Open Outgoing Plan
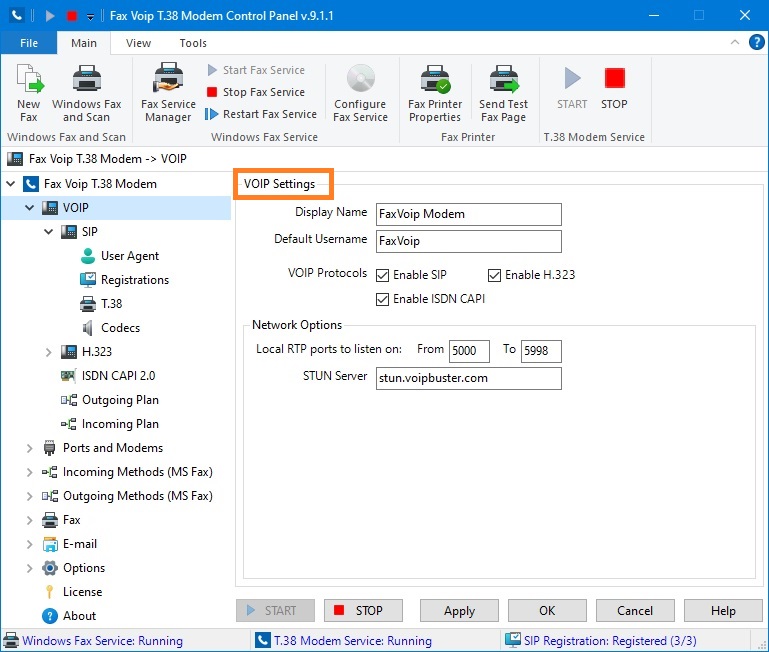The image size is (769, 652). pyautogui.click(x=120, y=400)
